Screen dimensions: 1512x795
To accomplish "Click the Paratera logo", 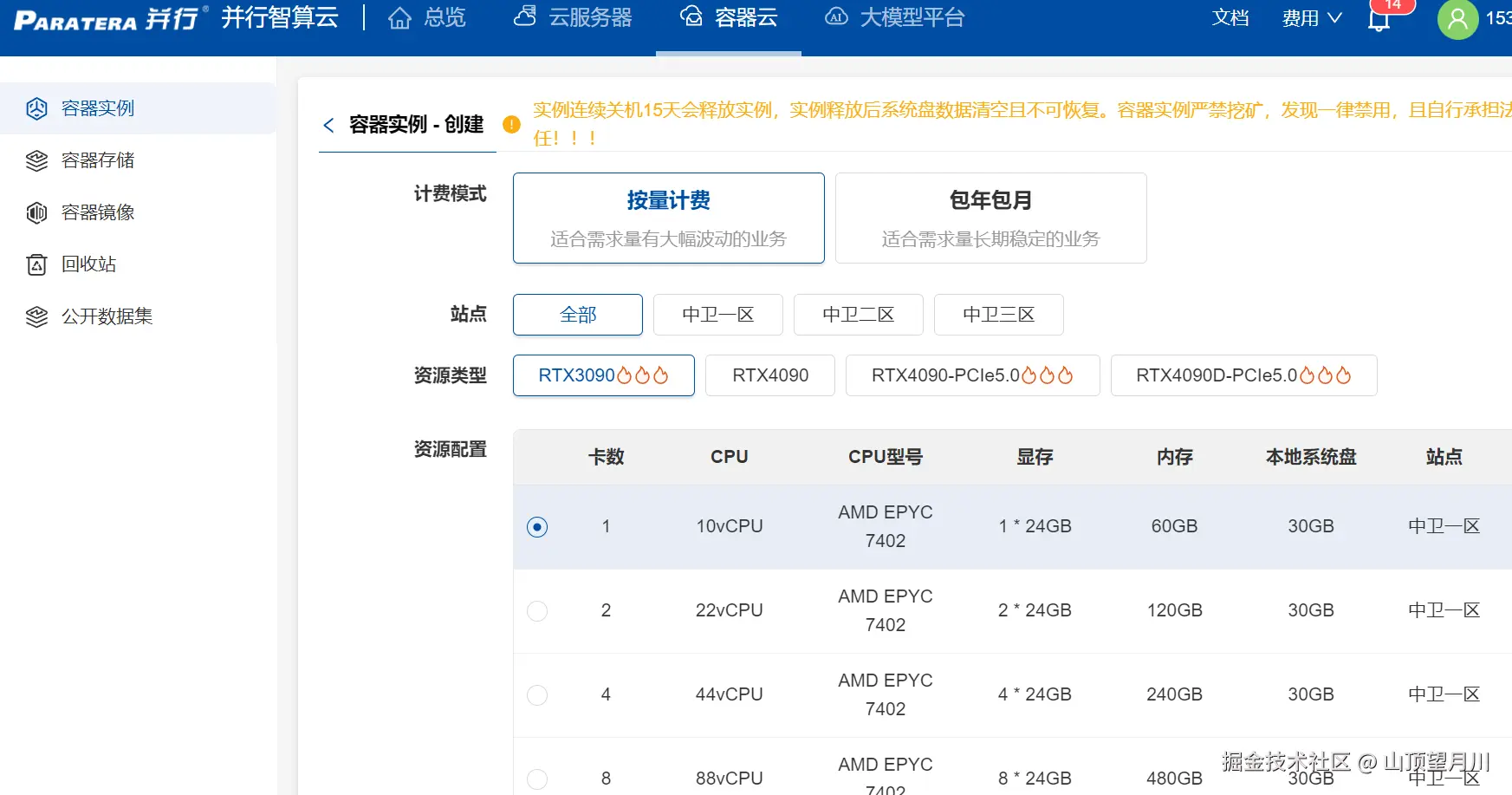I will tap(111, 18).
